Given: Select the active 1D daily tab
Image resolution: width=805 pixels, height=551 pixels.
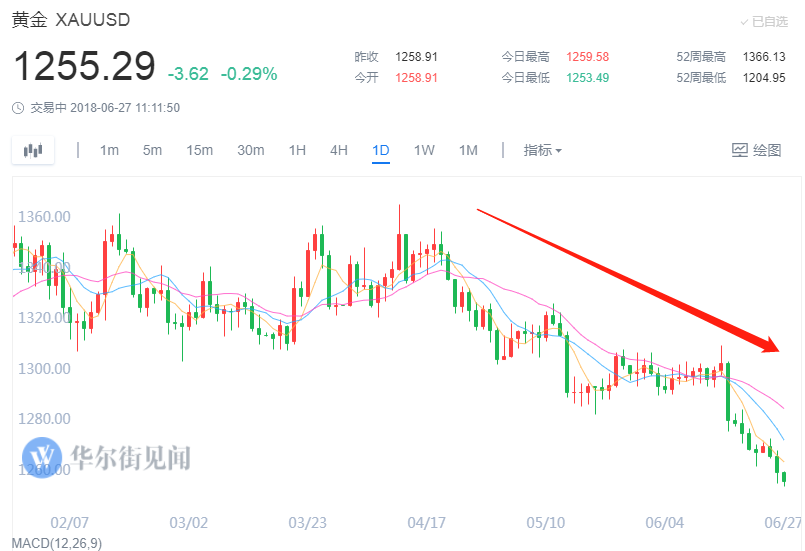Looking at the screenshot, I should click(x=381, y=150).
